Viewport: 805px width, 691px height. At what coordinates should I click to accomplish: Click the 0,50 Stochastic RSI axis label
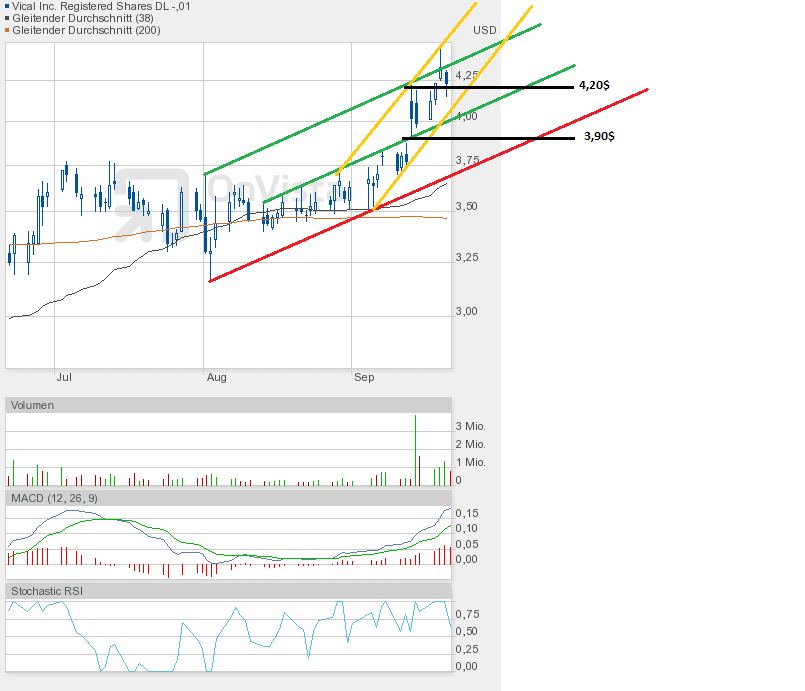[x=467, y=631]
